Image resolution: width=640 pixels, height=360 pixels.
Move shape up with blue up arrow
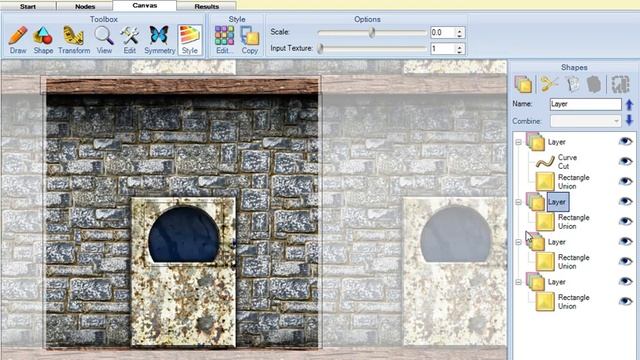(x=629, y=104)
